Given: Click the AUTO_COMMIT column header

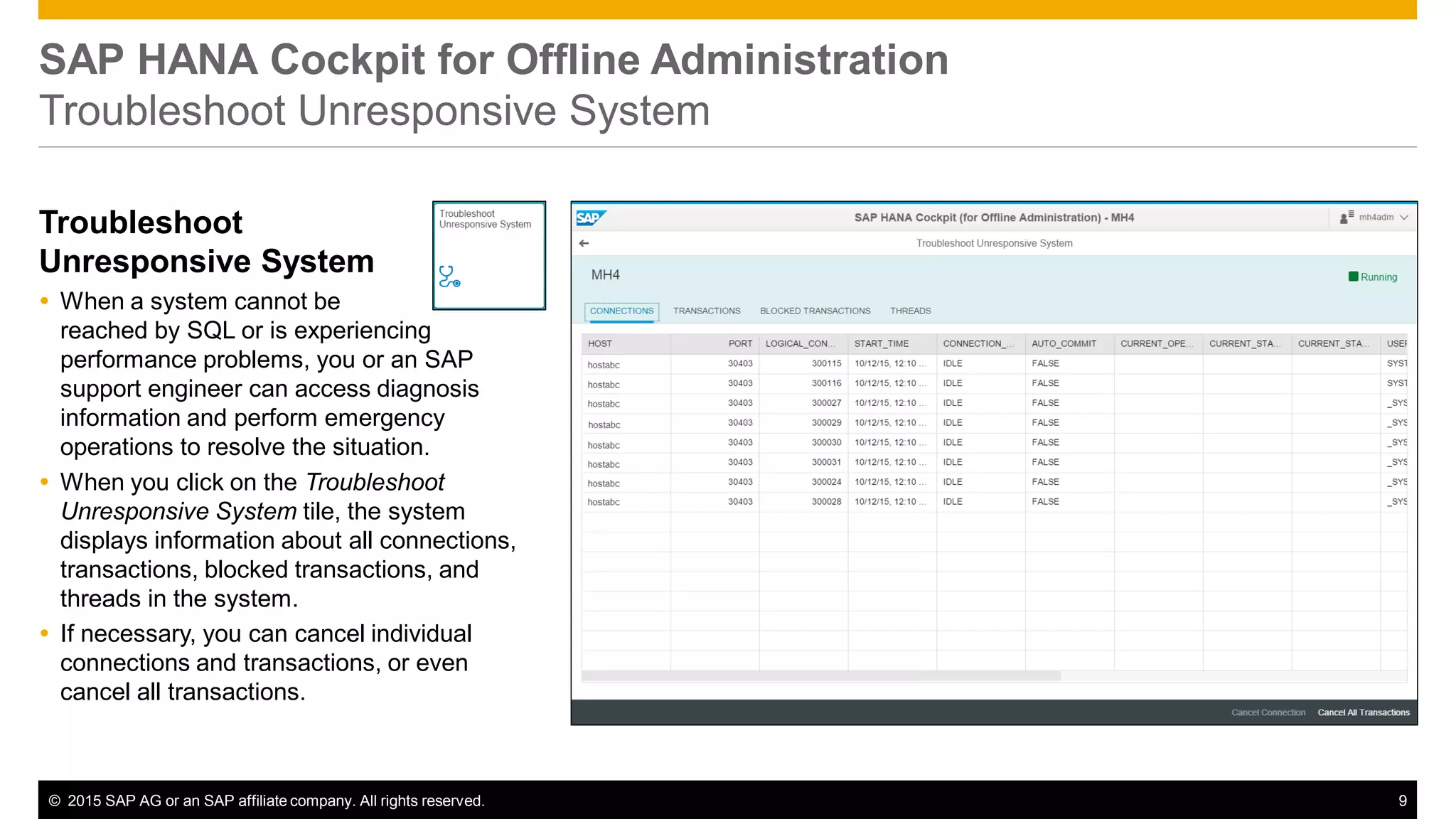Looking at the screenshot, I should click(1070, 343).
